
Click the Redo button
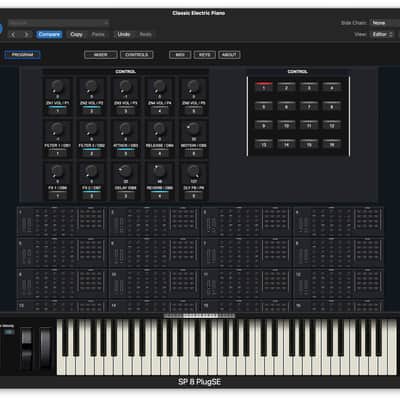[x=145, y=34]
